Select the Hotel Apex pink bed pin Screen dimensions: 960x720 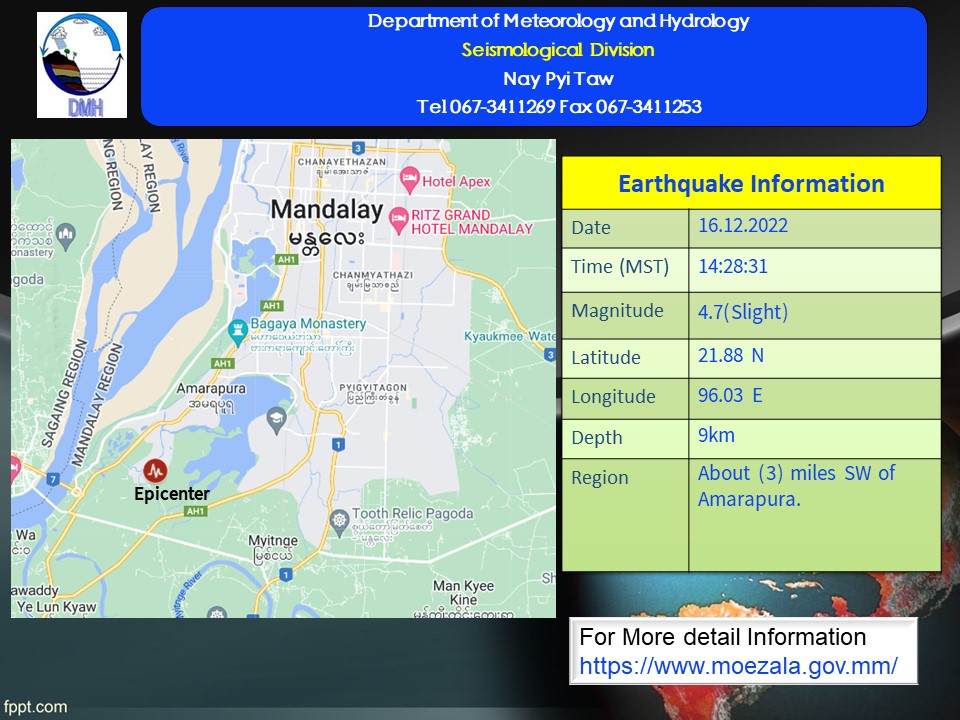coord(409,181)
